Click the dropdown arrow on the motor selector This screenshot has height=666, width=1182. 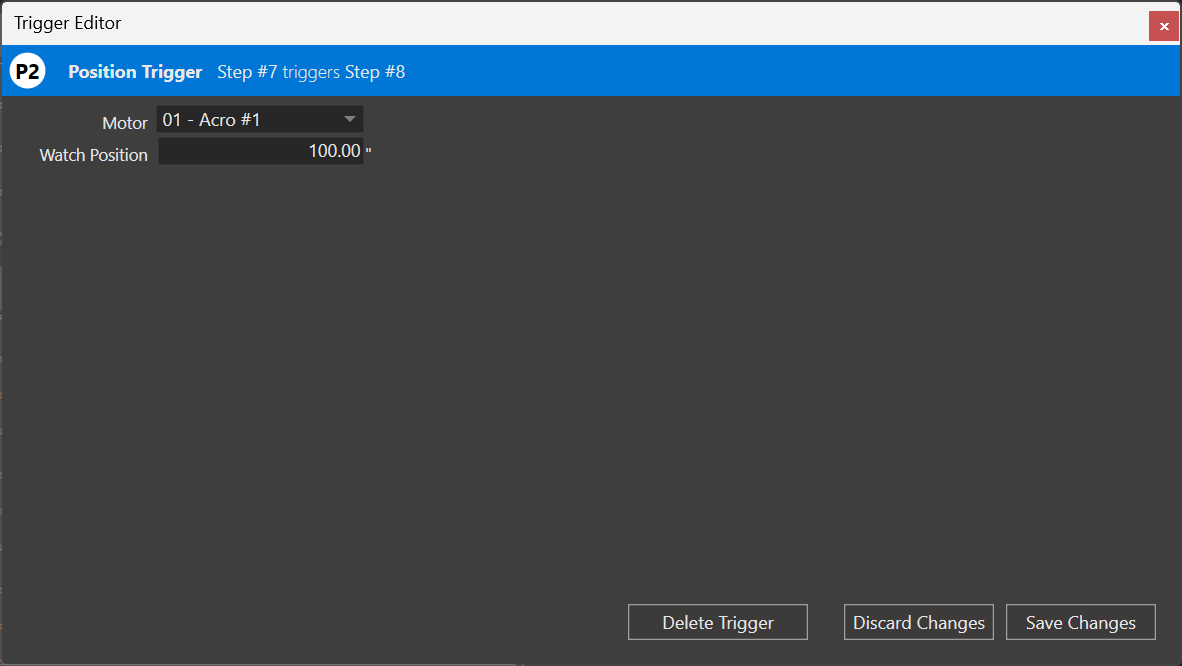350,119
